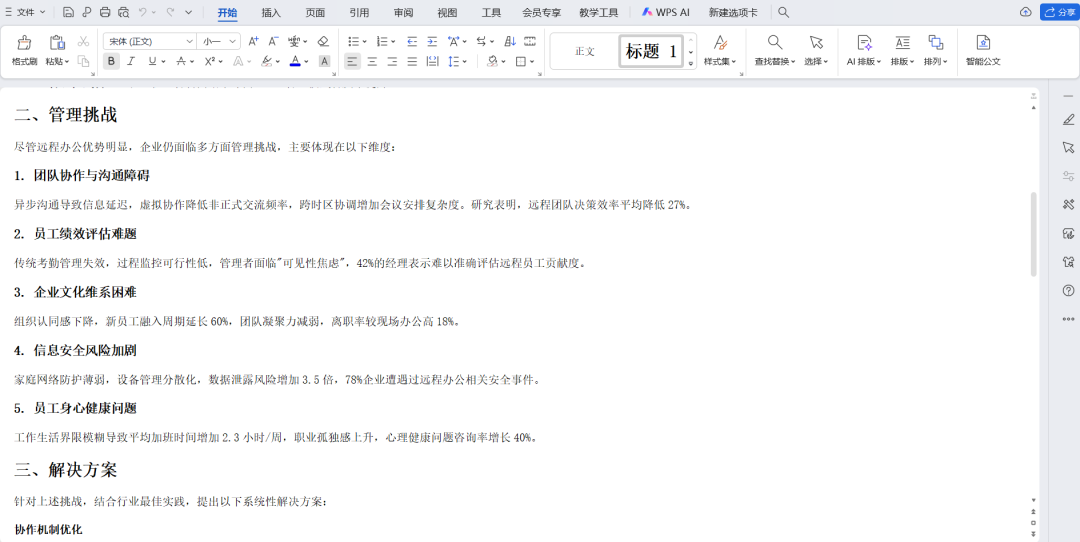1080x542 pixels.
Task: Open the 插入 ribbon tab
Action: pos(271,12)
